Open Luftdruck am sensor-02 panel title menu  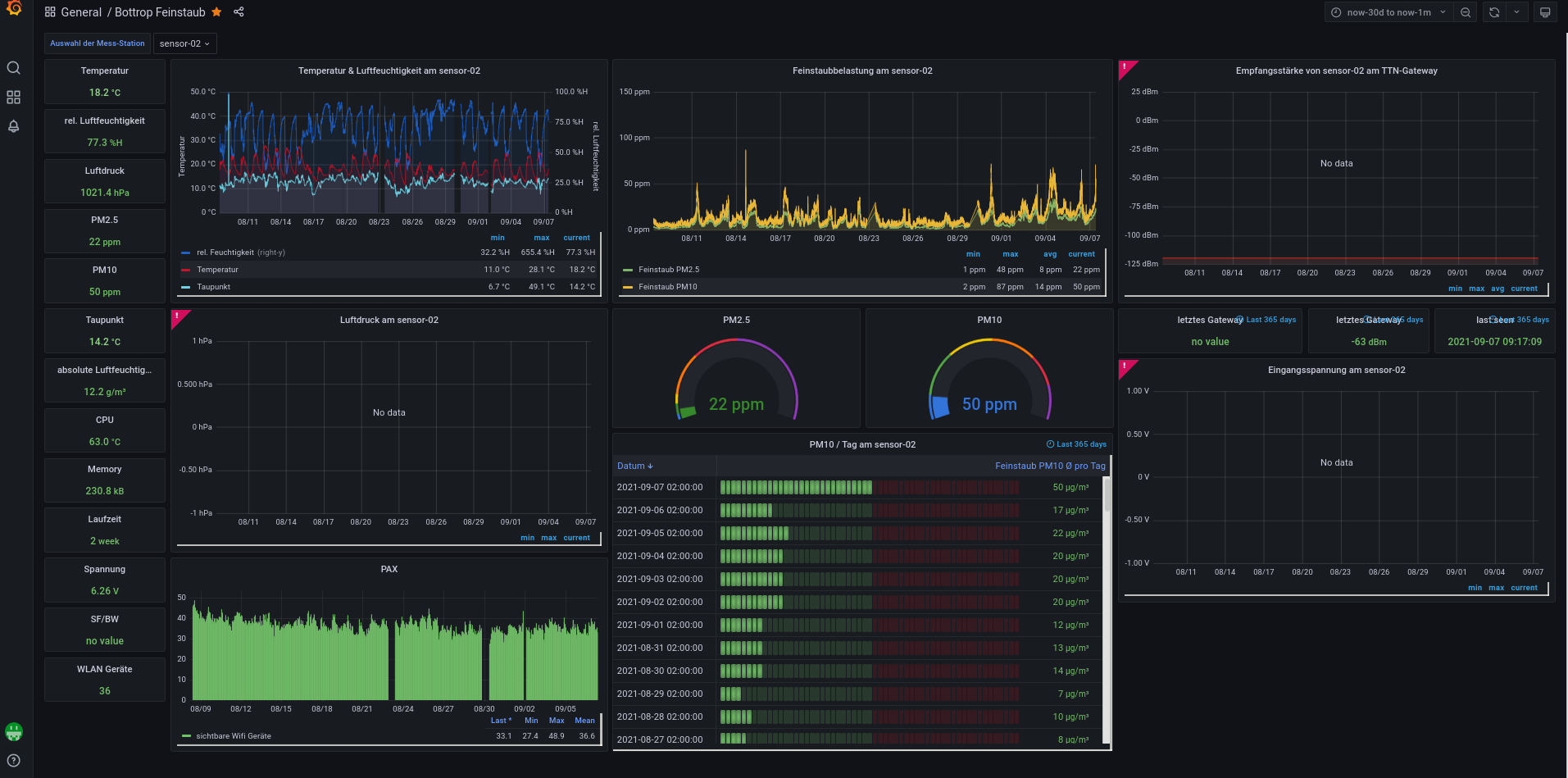pos(389,320)
